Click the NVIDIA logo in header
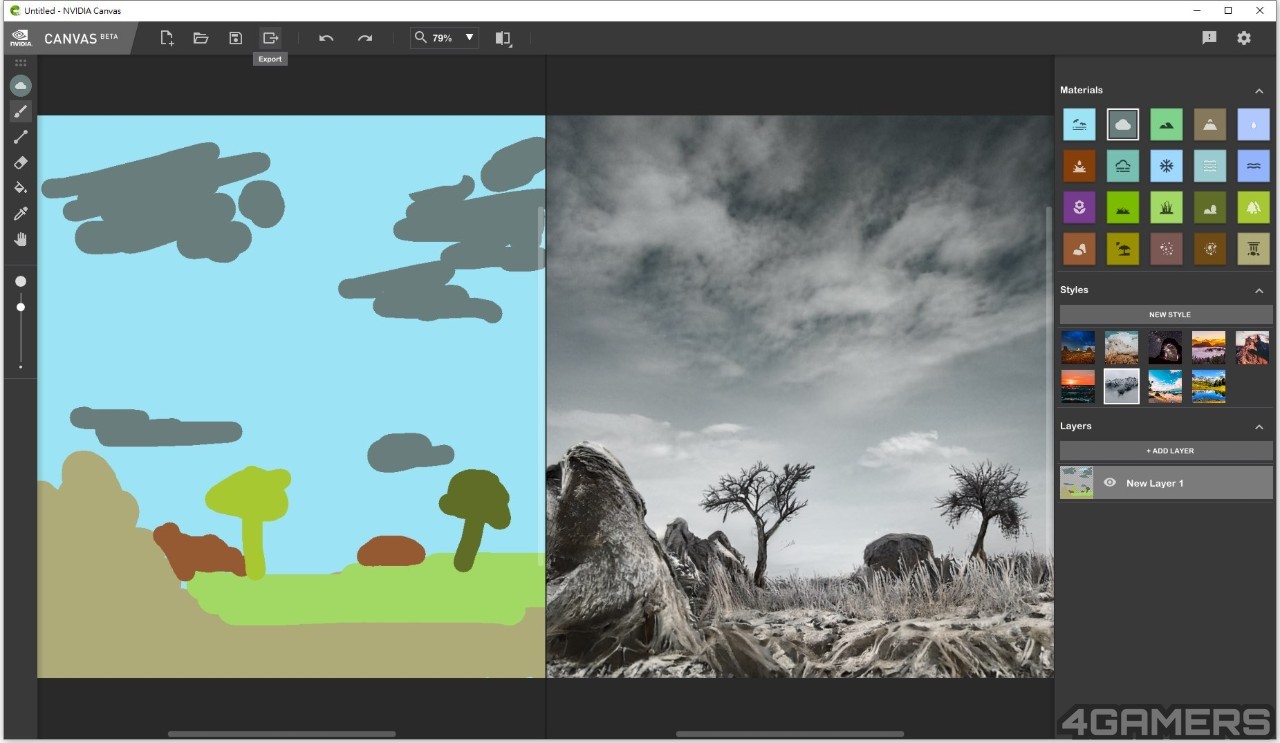 point(20,38)
